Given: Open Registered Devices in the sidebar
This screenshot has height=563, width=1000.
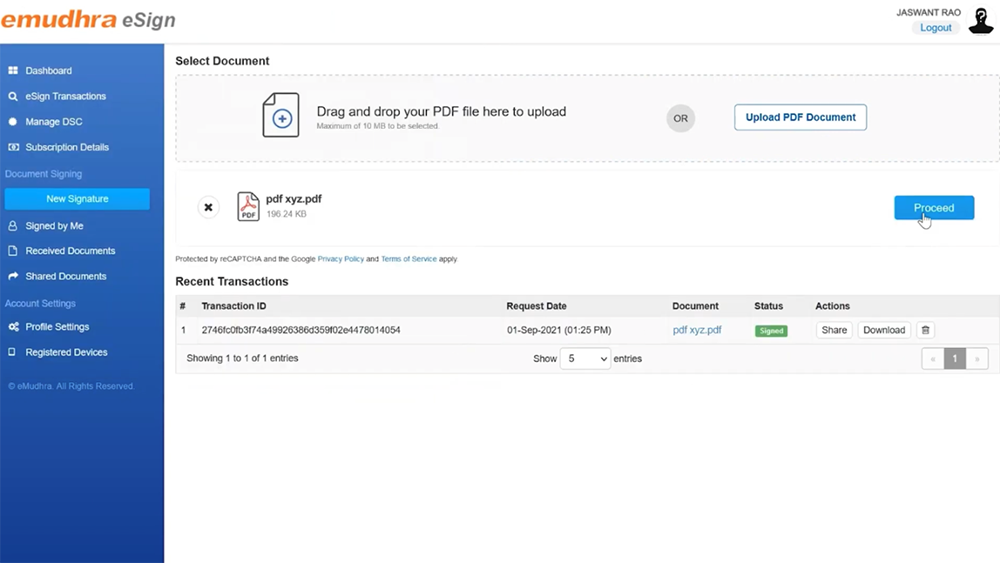Looking at the screenshot, I should point(66,353).
